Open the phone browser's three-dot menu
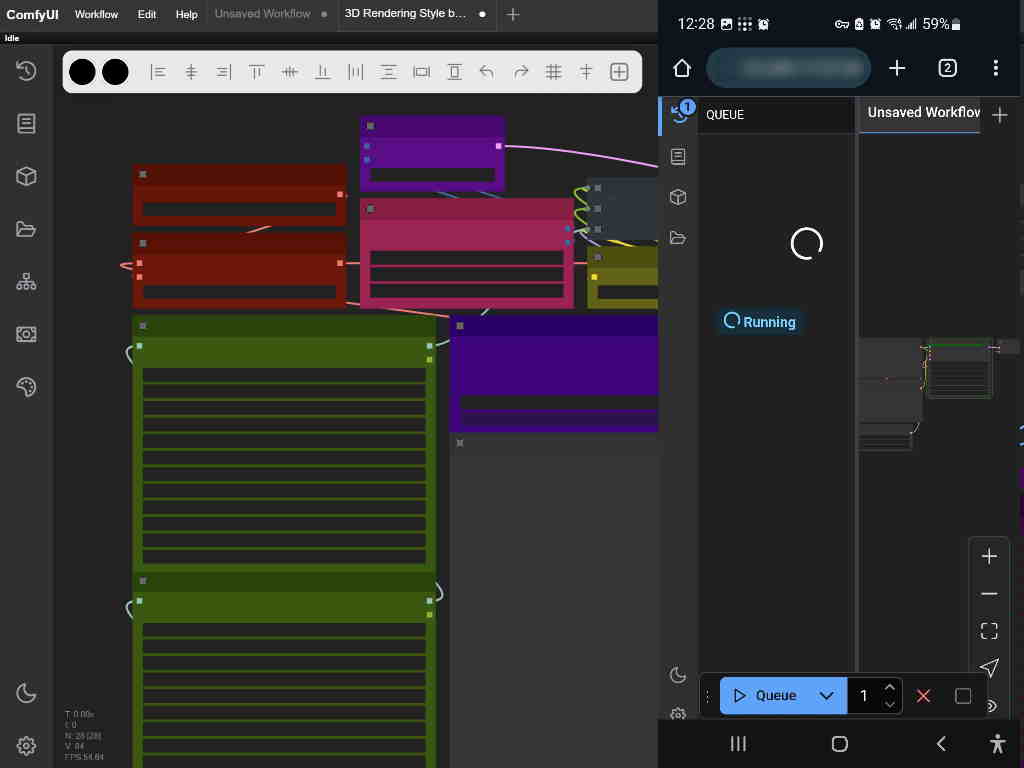Viewport: 1024px width, 768px height. click(x=995, y=68)
